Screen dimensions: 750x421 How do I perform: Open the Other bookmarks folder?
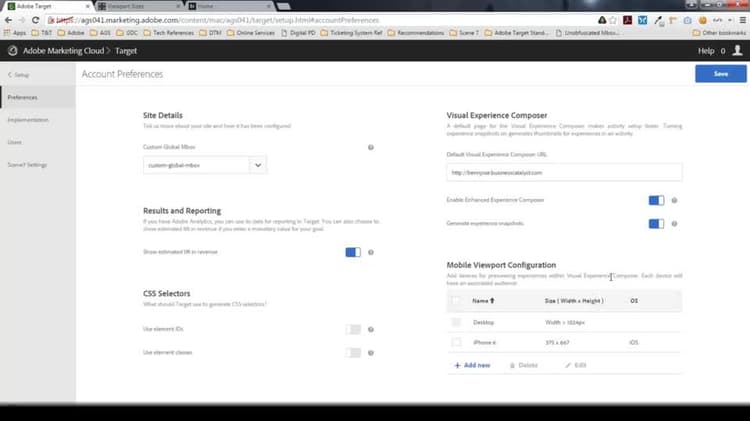(719, 33)
